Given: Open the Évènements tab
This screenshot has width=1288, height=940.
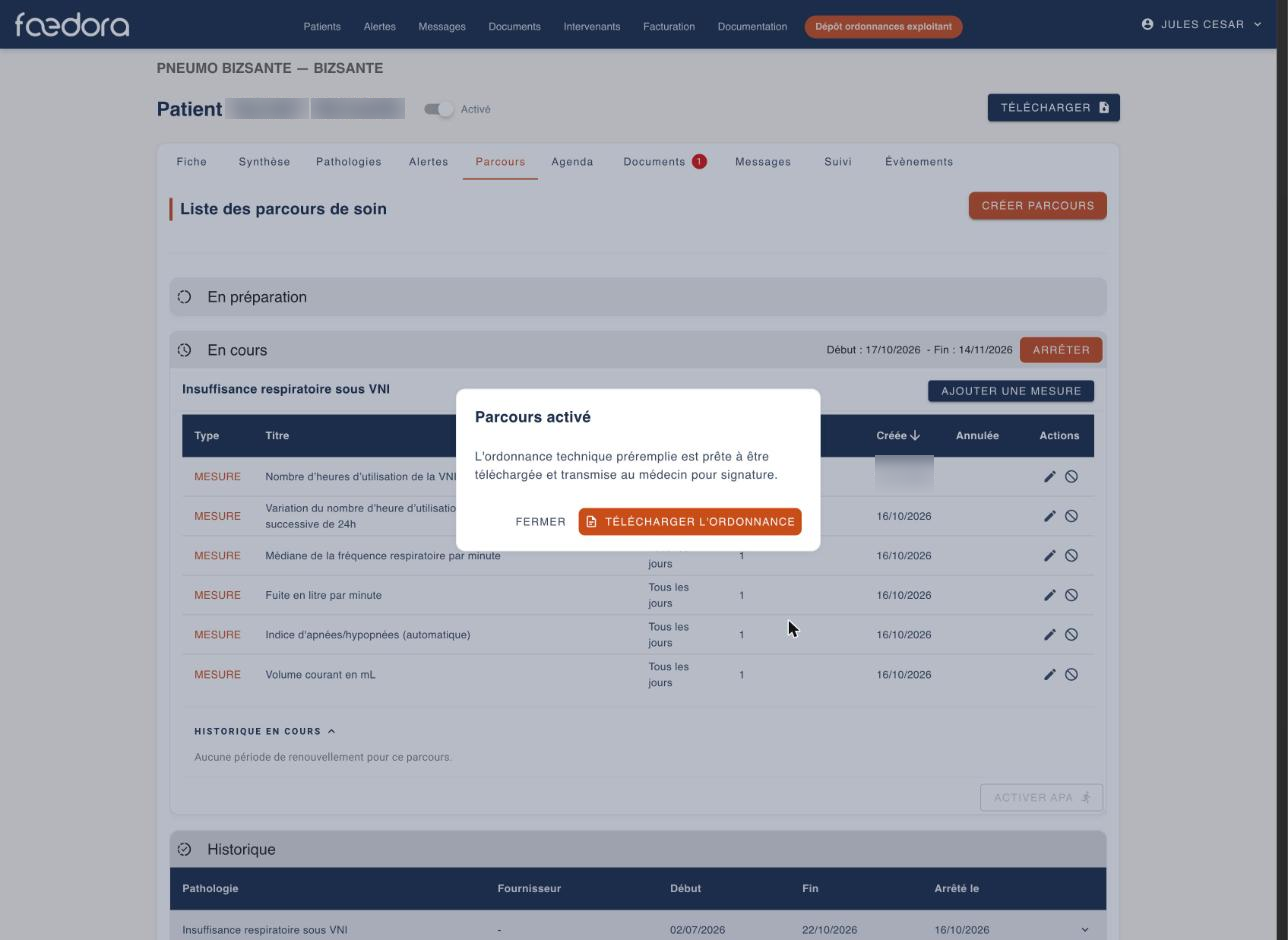Looking at the screenshot, I should pos(919,162).
